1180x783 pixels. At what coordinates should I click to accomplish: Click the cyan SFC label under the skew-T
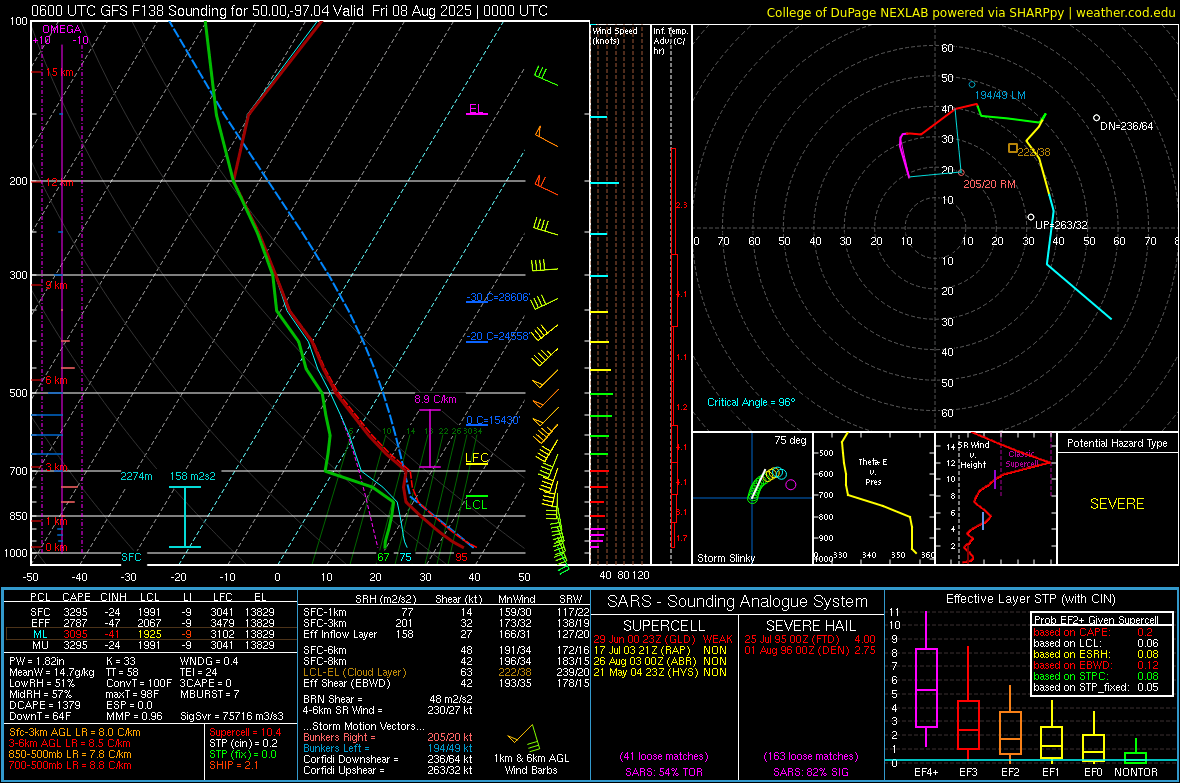pyautogui.click(x=131, y=557)
